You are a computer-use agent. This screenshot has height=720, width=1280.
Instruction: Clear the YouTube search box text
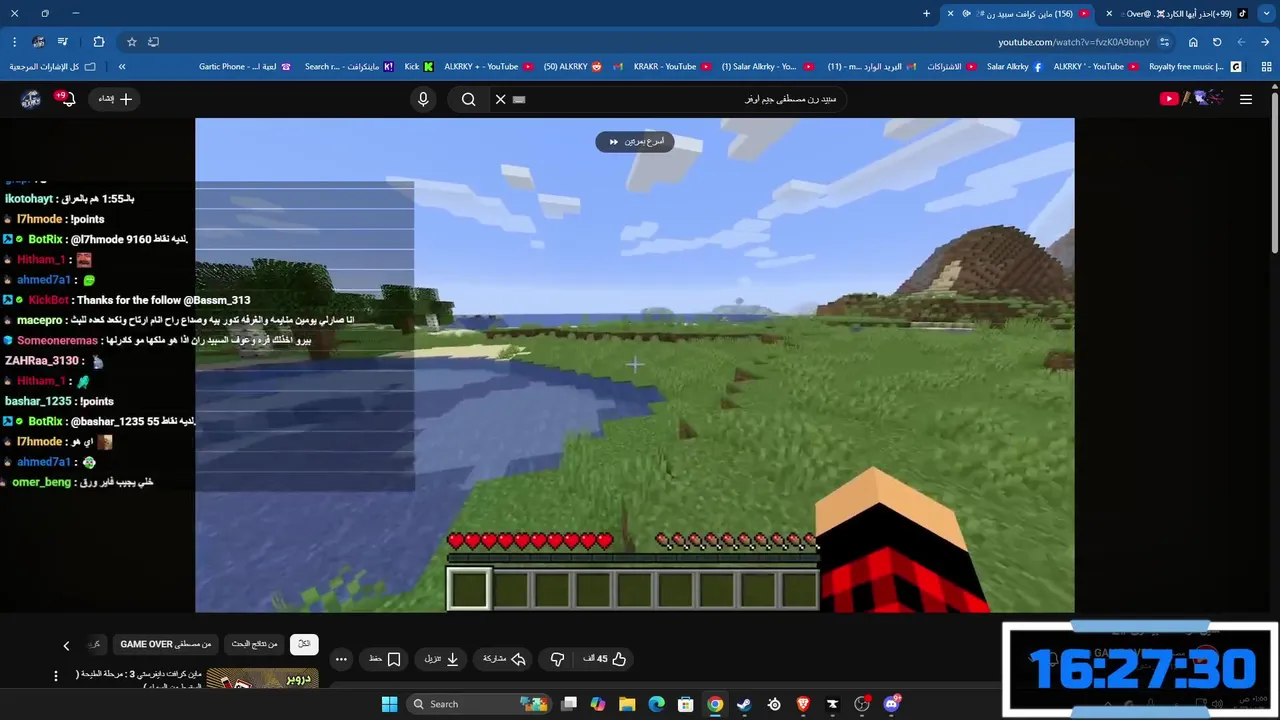click(501, 99)
